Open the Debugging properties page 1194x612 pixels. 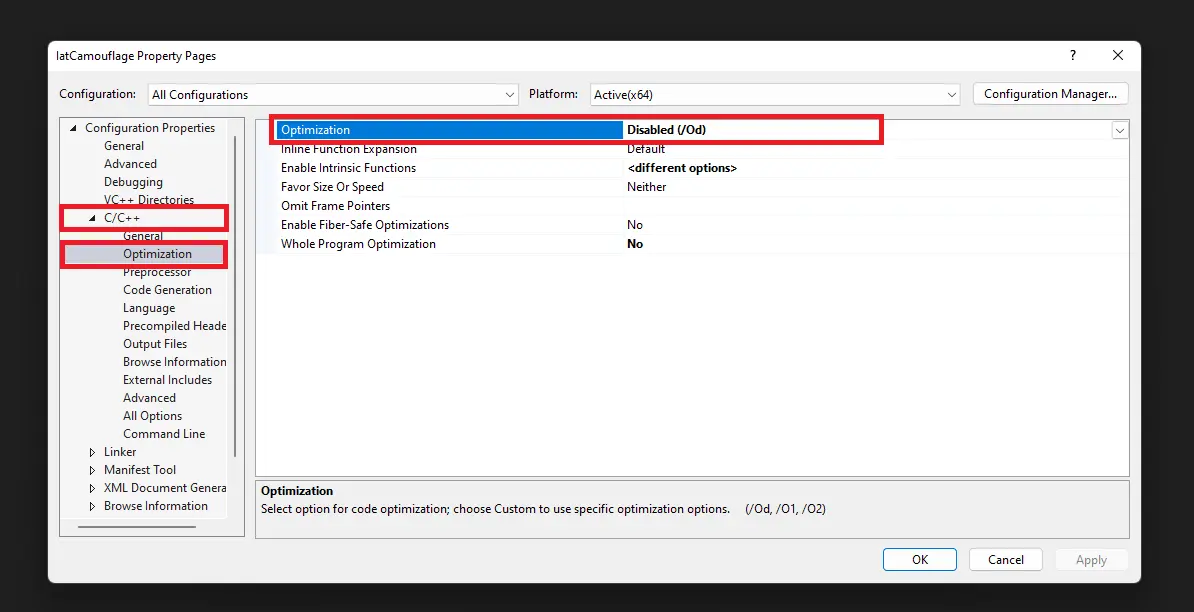tap(133, 182)
